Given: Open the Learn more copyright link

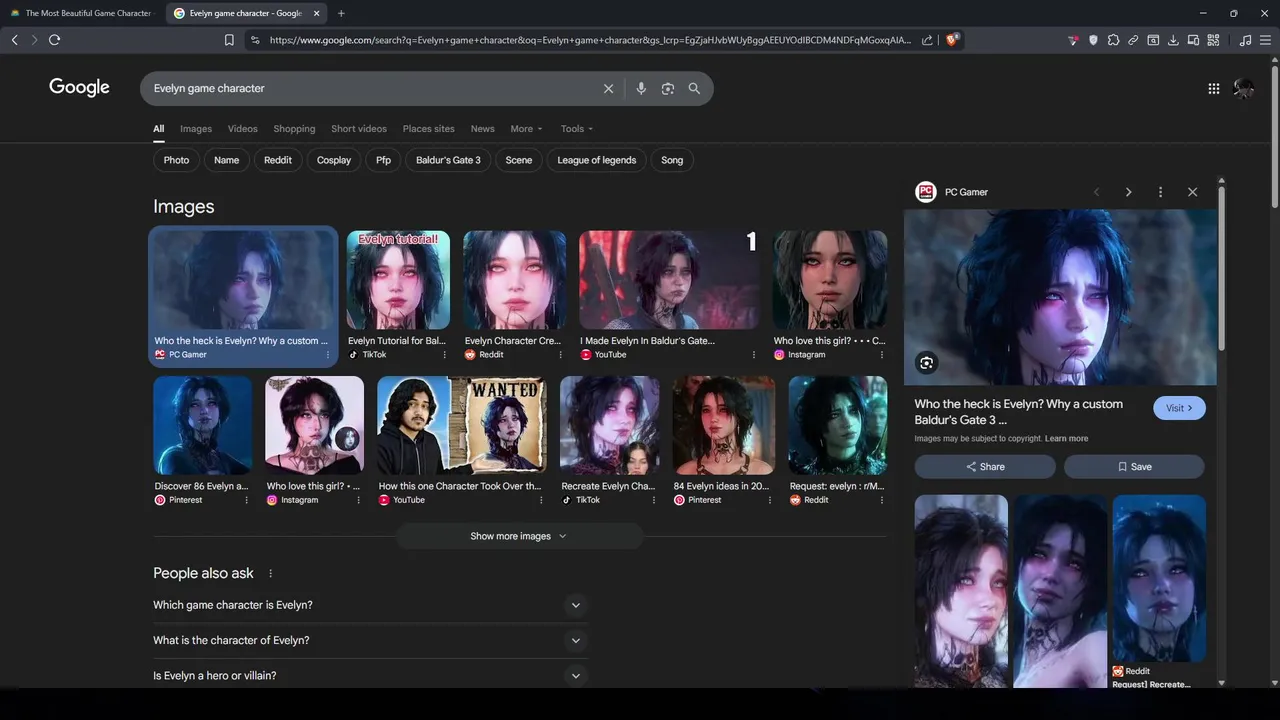Looking at the screenshot, I should tap(1066, 439).
